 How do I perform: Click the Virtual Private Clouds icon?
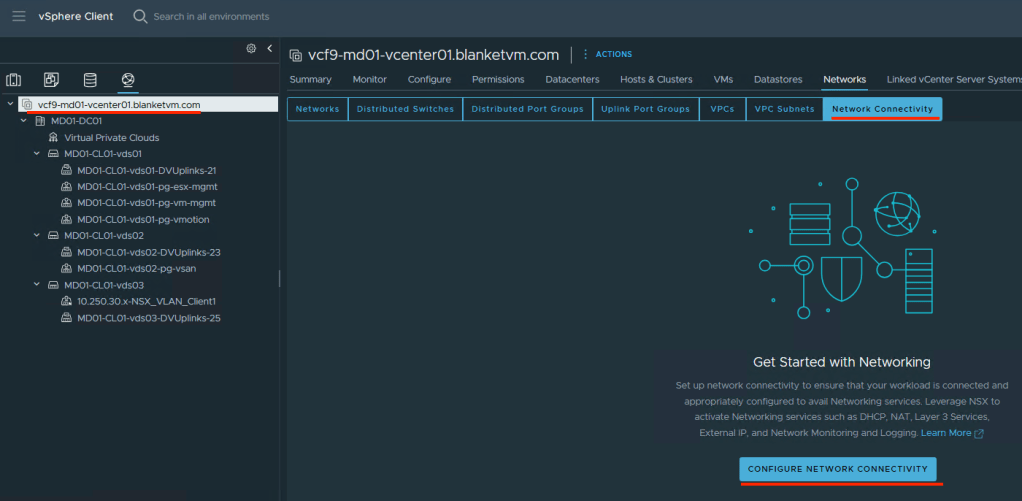click(x=53, y=137)
